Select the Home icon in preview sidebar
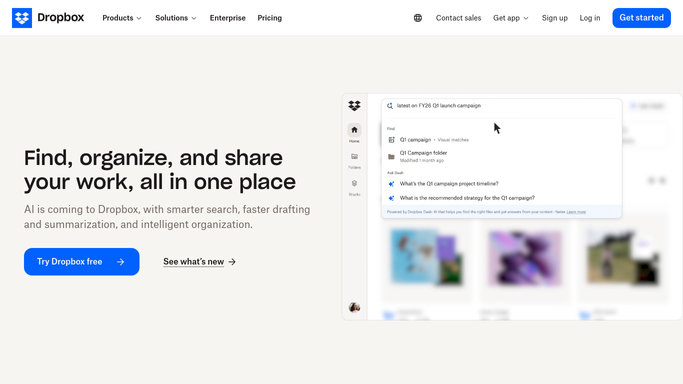Screen dimensions: 683x384 pyautogui.click(x=354, y=130)
